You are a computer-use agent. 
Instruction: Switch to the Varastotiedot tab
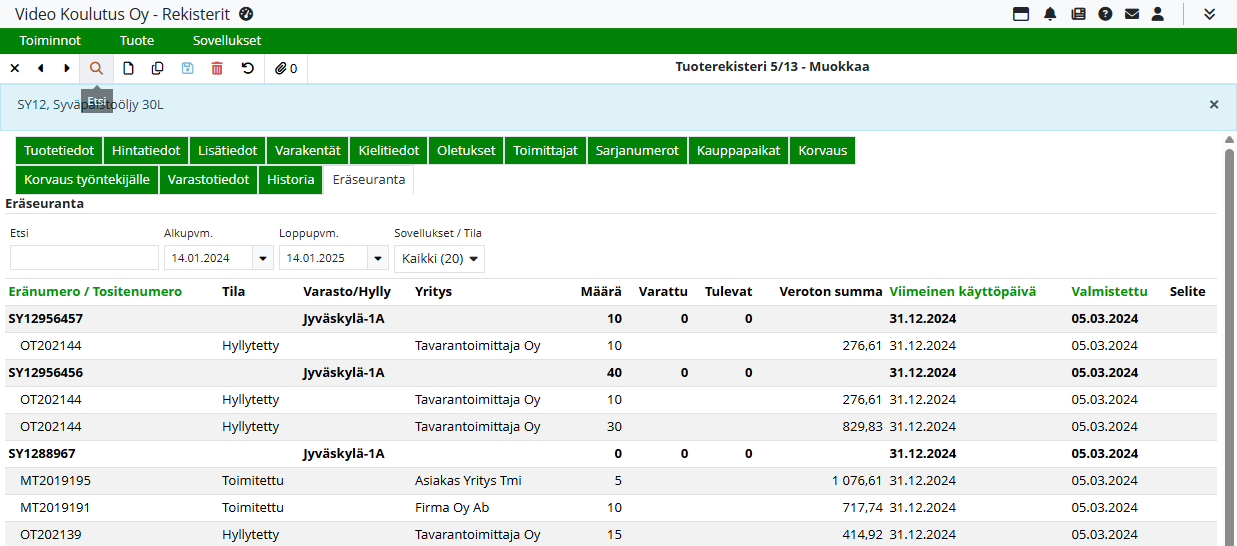pyautogui.click(x=208, y=180)
